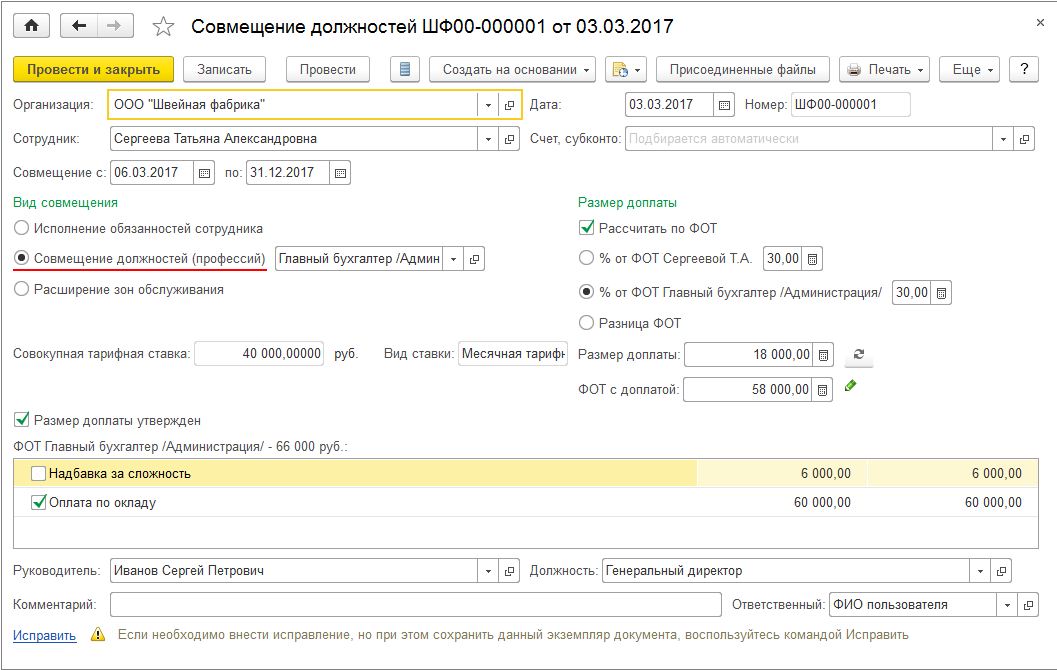Open calendar picker for the Дата field

725,105
